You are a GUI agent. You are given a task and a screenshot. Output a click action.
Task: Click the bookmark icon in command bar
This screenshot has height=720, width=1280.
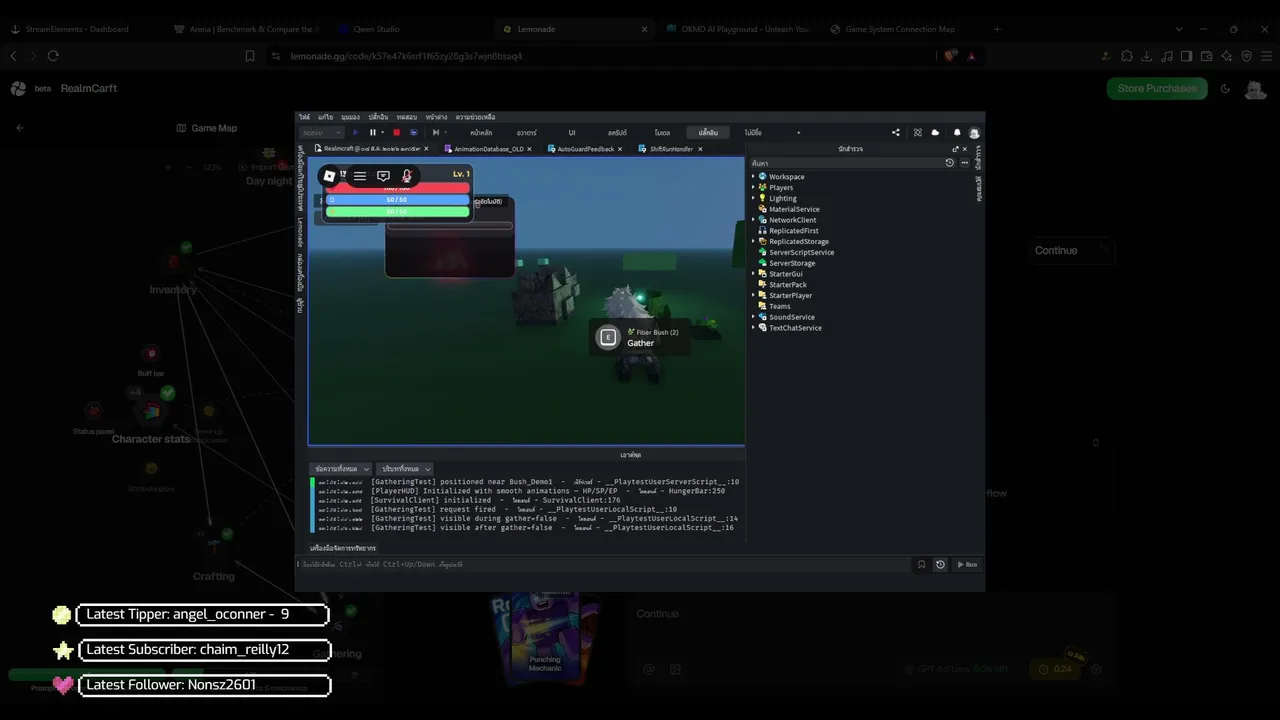(x=922, y=564)
